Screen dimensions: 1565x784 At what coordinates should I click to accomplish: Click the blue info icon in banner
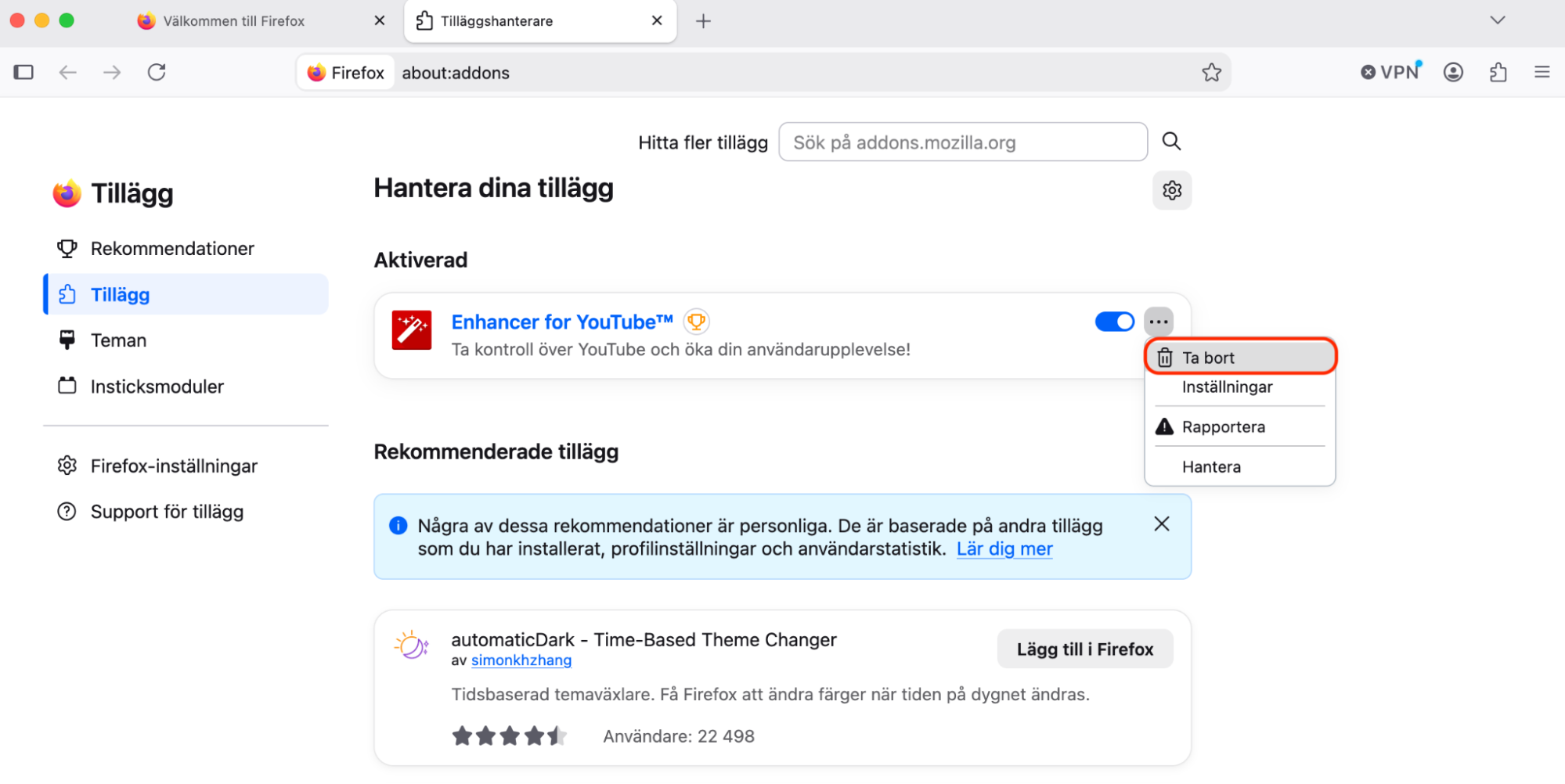[x=398, y=526]
